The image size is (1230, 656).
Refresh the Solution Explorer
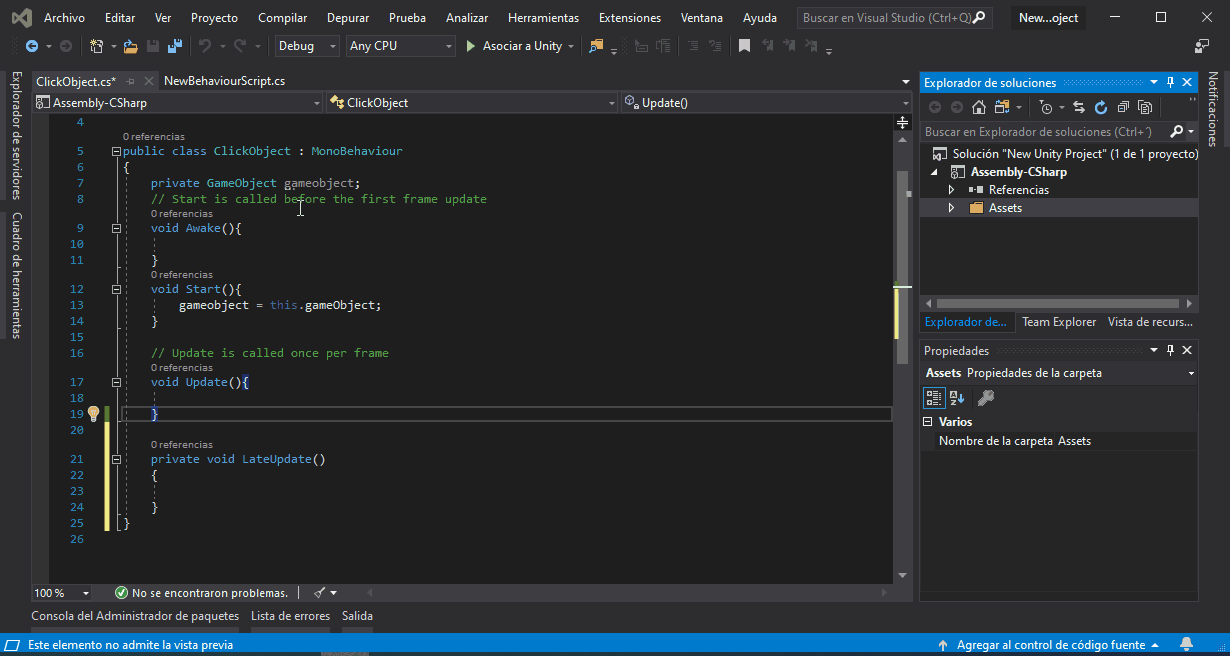point(1101,107)
